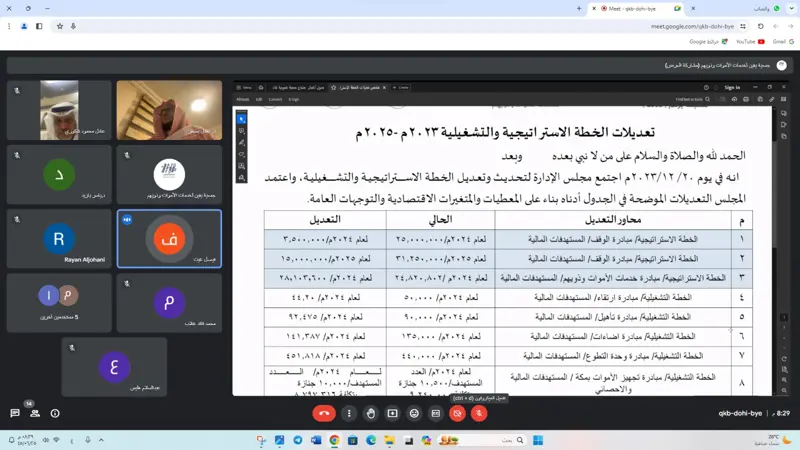
Task: Raise hand in the meeting
Action: [371, 413]
